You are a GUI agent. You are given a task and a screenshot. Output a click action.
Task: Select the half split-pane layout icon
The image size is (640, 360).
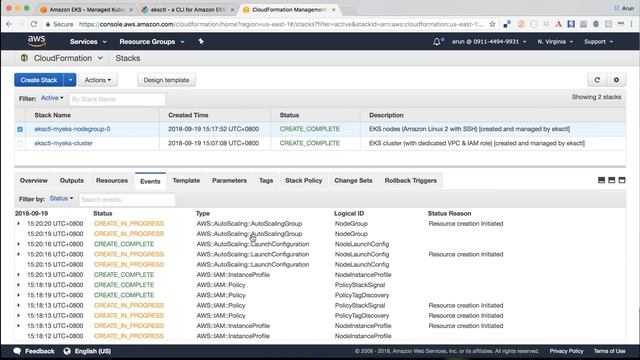611,180
